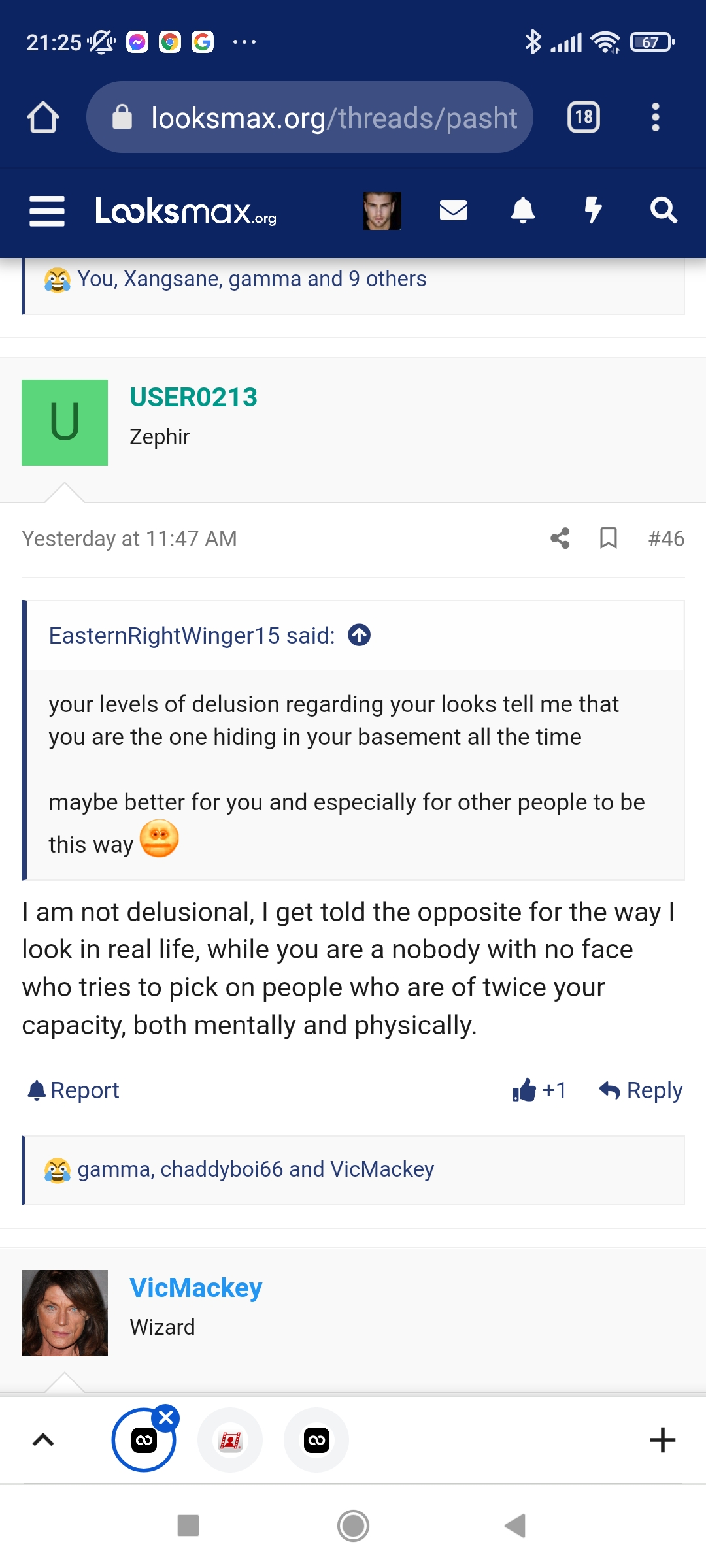Go to browser home page
Image resolution: width=706 pixels, height=1568 pixels.
tap(43, 118)
